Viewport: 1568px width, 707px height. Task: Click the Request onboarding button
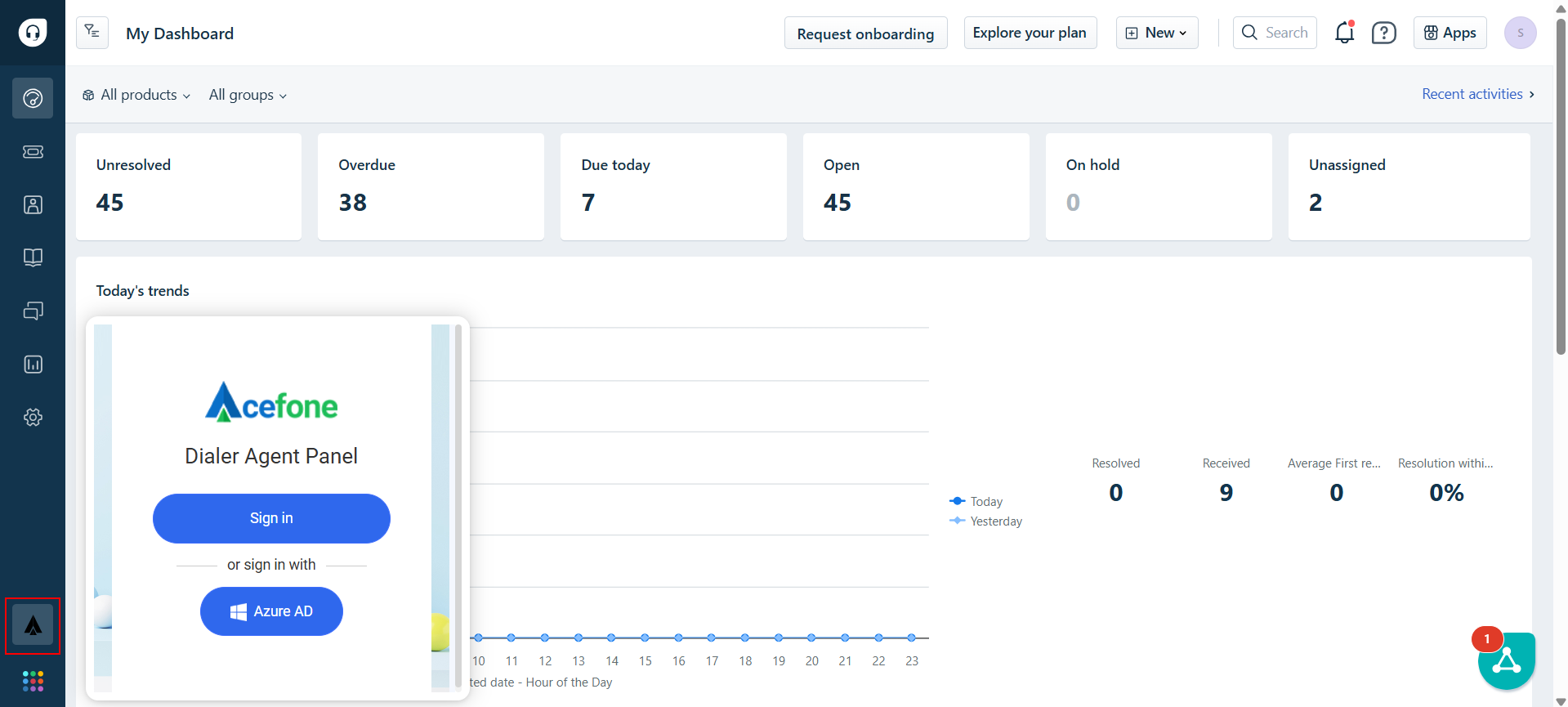click(x=865, y=33)
